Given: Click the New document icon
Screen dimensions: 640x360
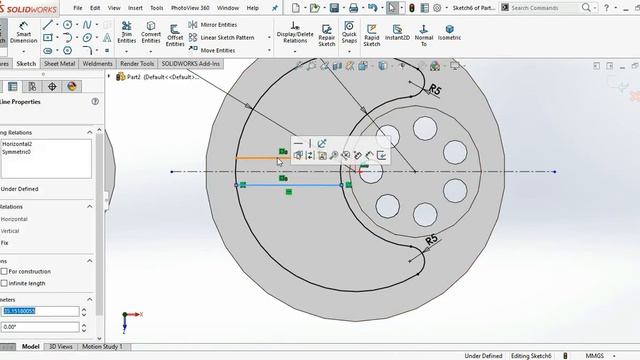Looking at the screenshot, I should click(x=296, y=8).
